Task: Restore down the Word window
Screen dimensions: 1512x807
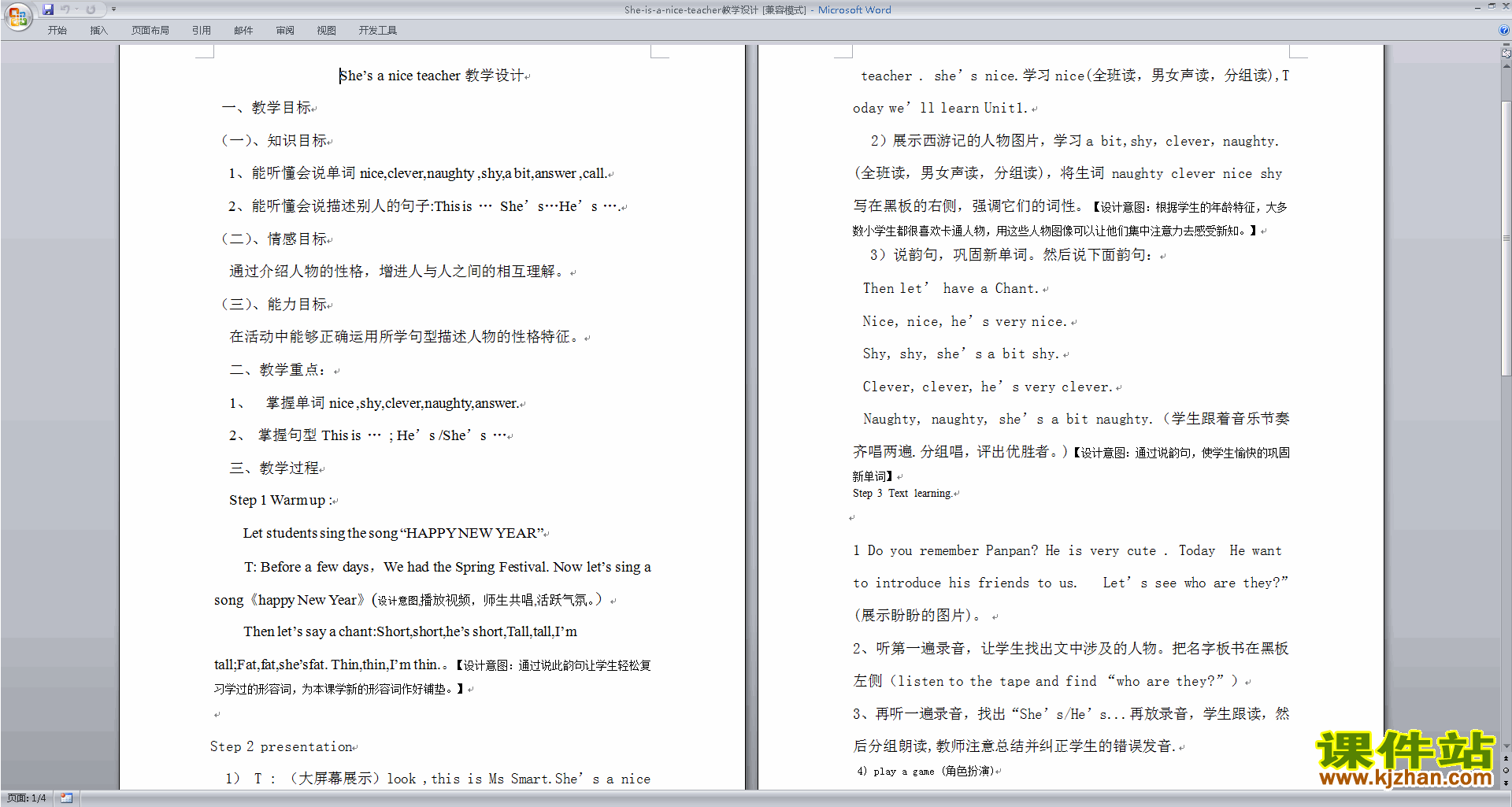Action: tap(1492, 7)
